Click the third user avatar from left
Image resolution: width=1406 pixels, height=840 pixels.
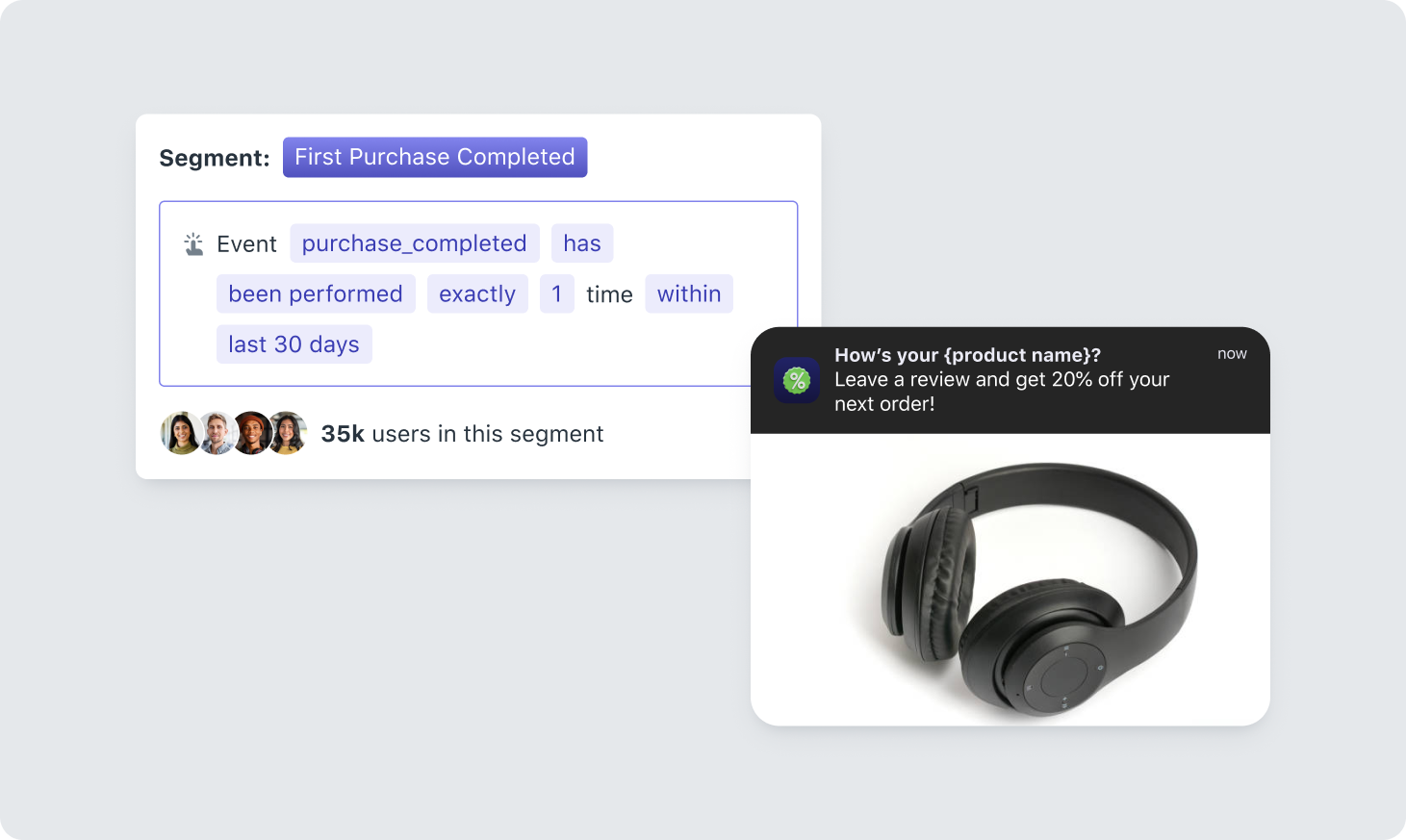tap(252, 434)
